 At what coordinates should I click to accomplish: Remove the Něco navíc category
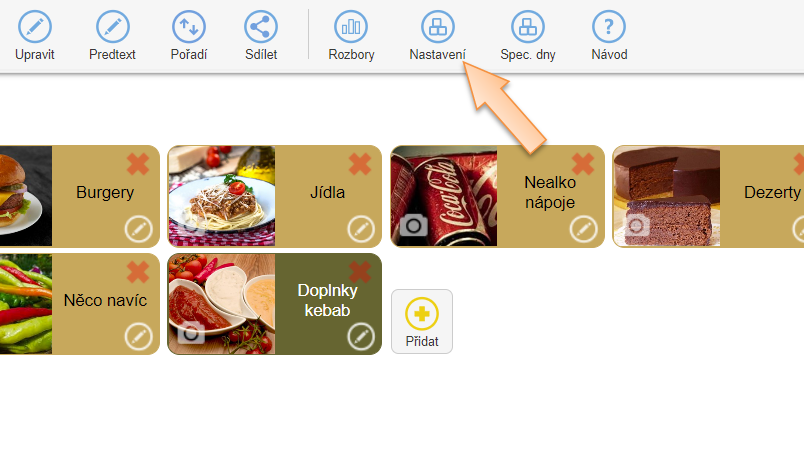point(138,272)
